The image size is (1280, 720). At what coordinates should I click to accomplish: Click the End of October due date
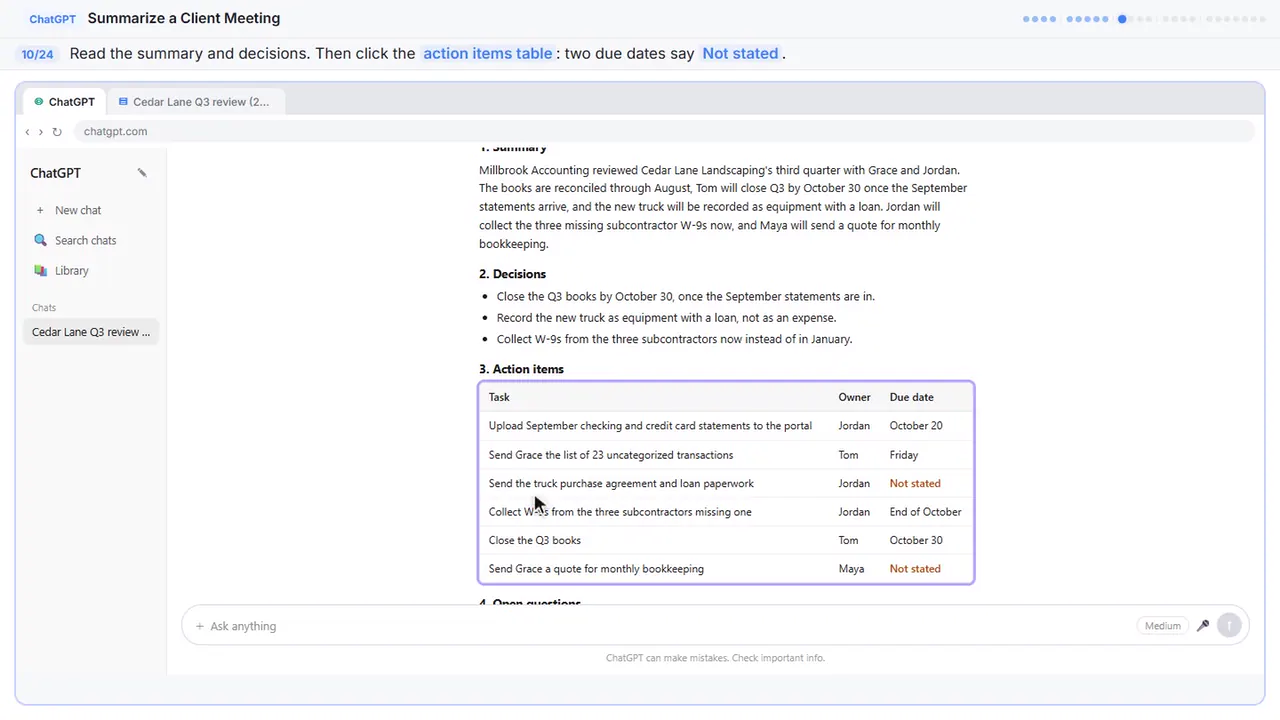925,512
